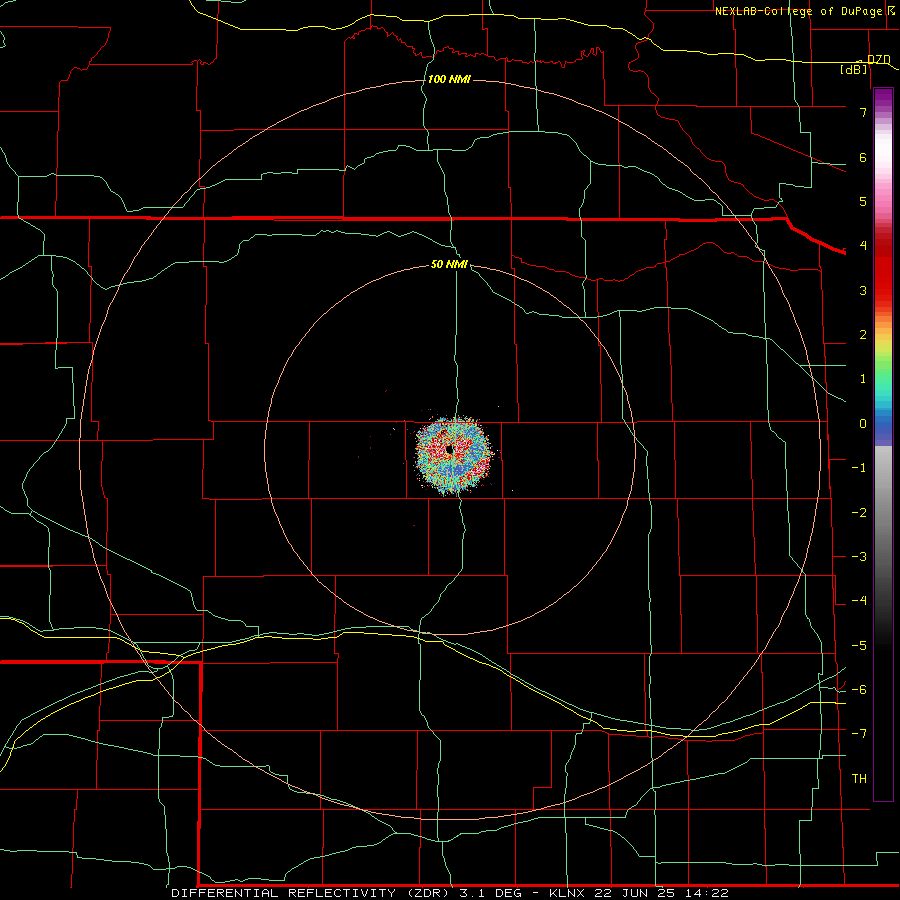The width and height of the screenshot is (900, 900).
Task: Click the -7 value on the color scale
Action: [859, 734]
